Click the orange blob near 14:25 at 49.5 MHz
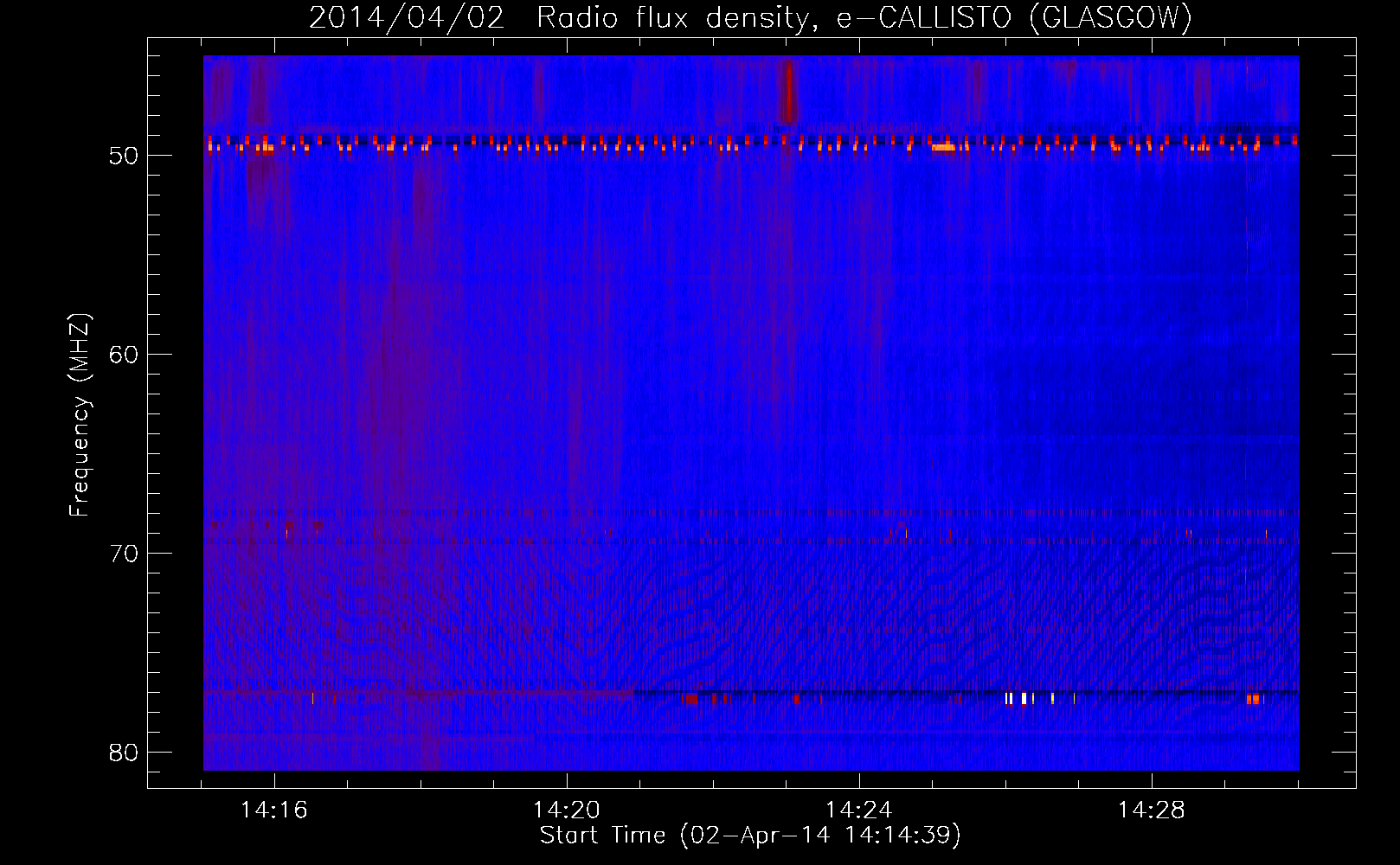 point(943,147)
